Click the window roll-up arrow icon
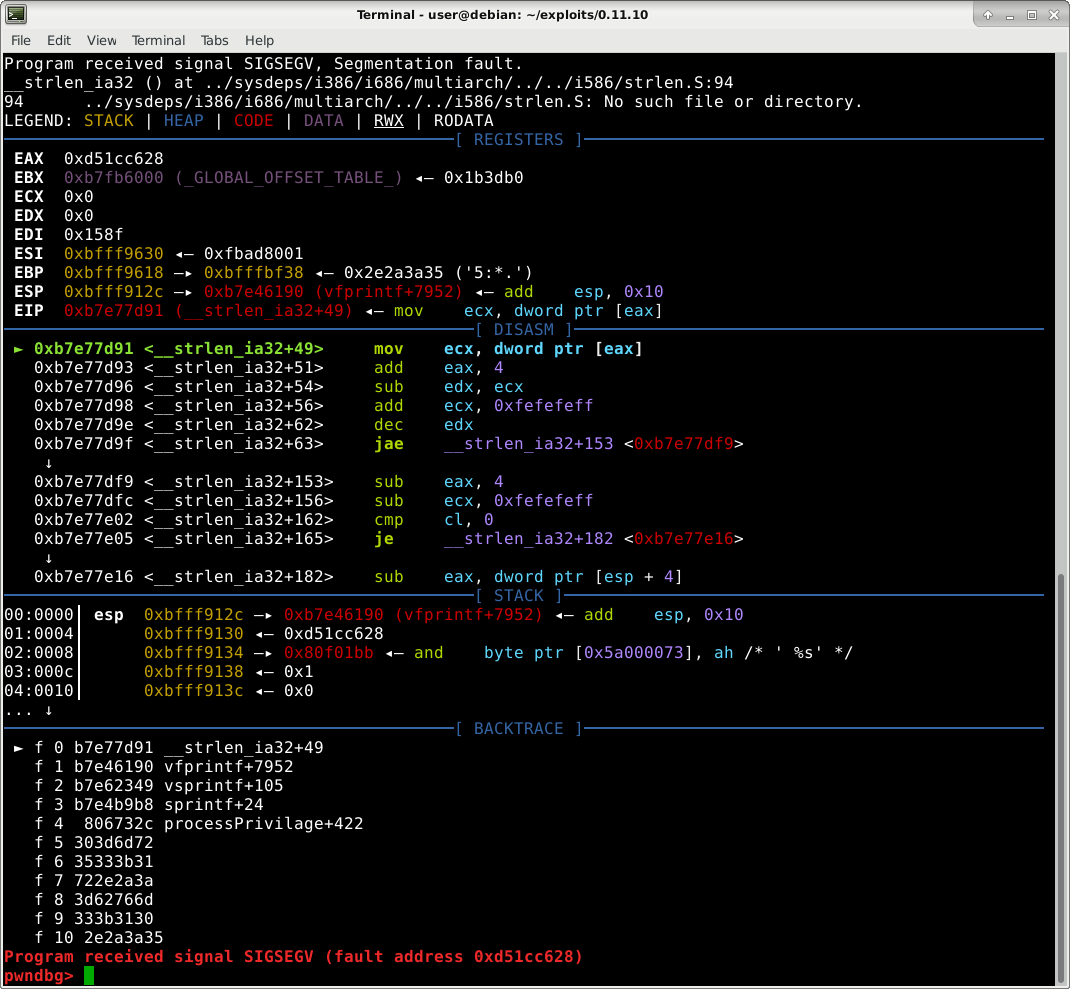 click(987, 14)
